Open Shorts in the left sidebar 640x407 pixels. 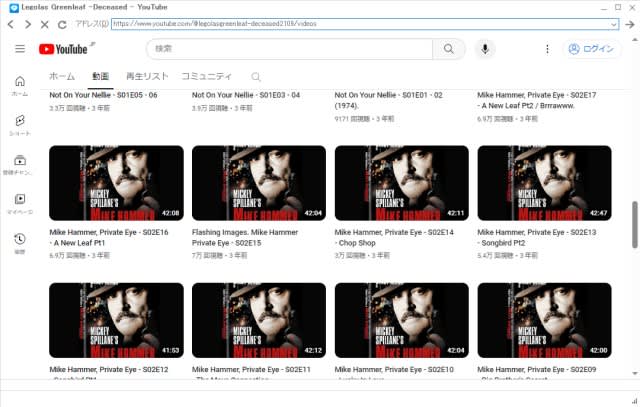[x=20, y=125]
